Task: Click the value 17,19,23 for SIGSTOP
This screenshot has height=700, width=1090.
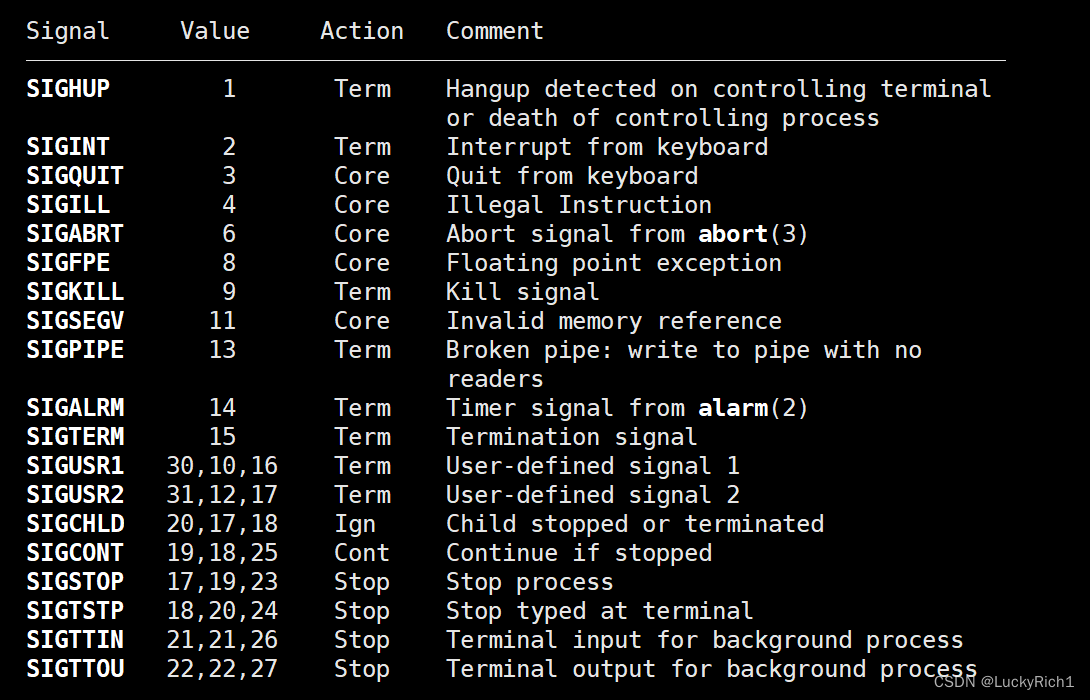Action: (x=222, y=582)
